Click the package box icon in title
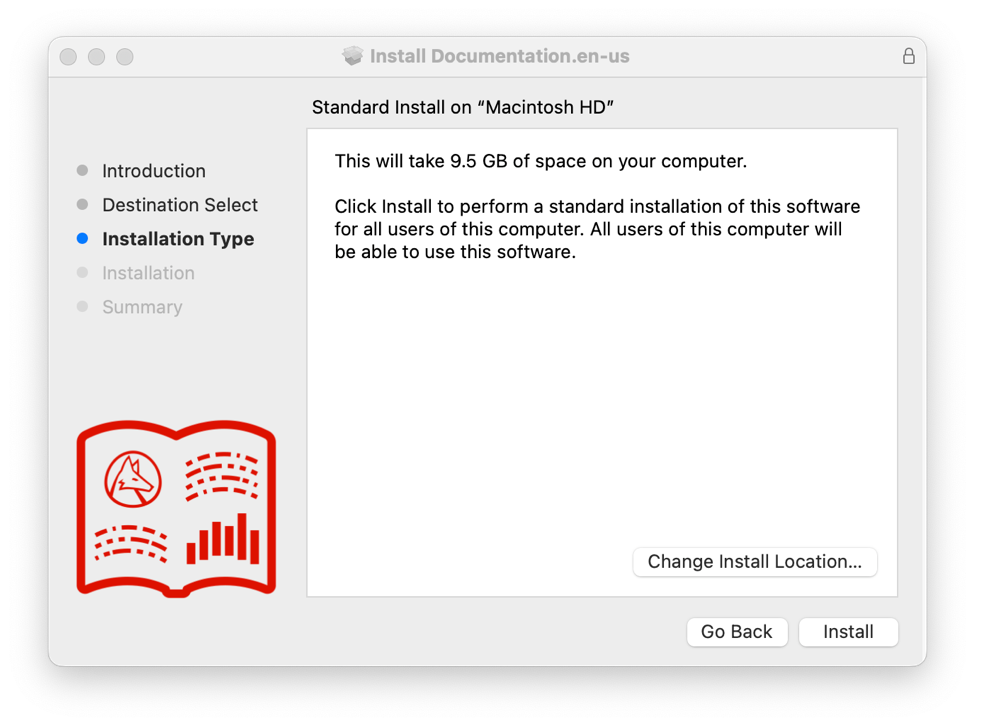The width and height of the screenshot is (992, 726). 352,56
